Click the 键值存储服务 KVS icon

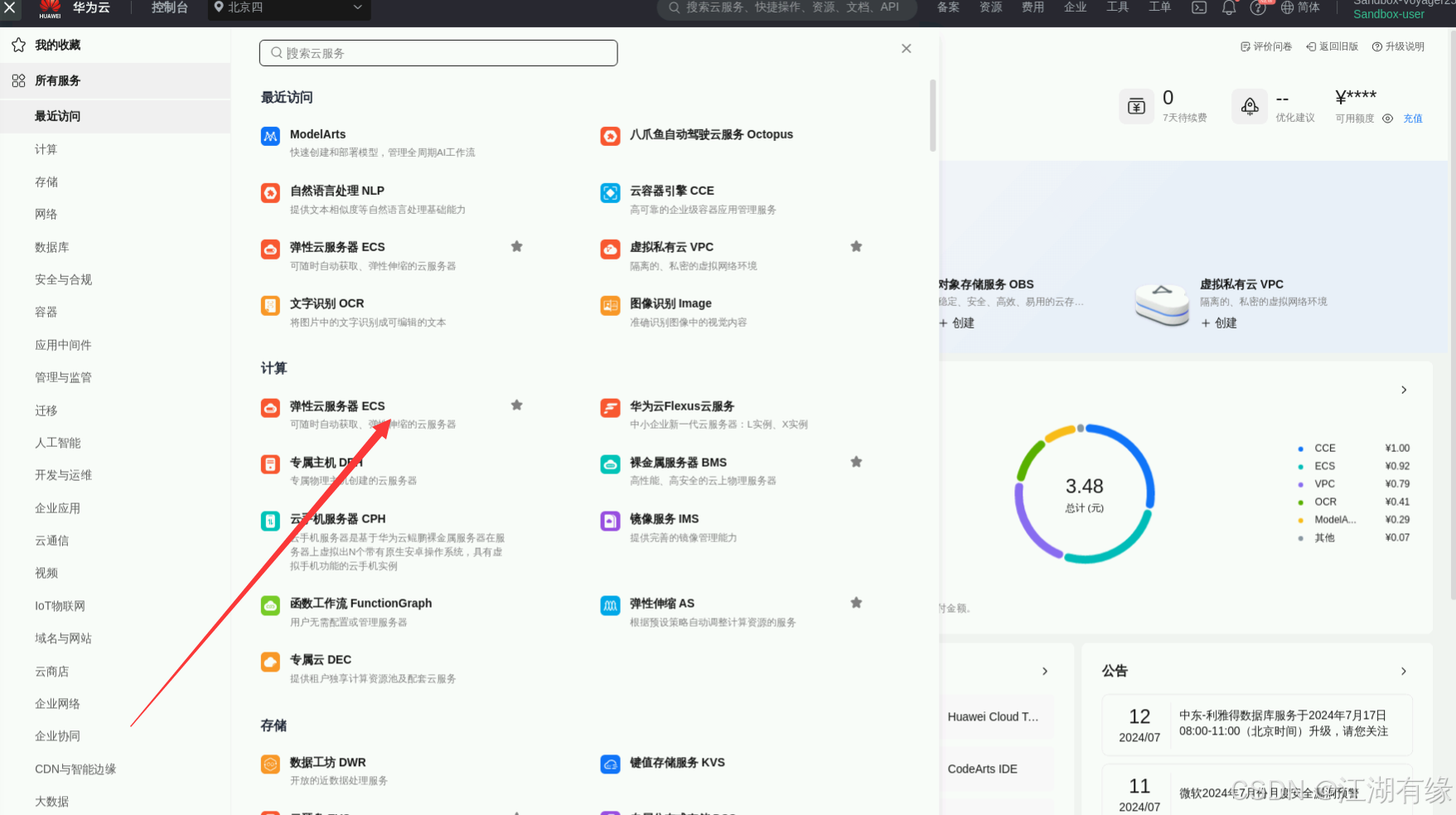point(610,764)
